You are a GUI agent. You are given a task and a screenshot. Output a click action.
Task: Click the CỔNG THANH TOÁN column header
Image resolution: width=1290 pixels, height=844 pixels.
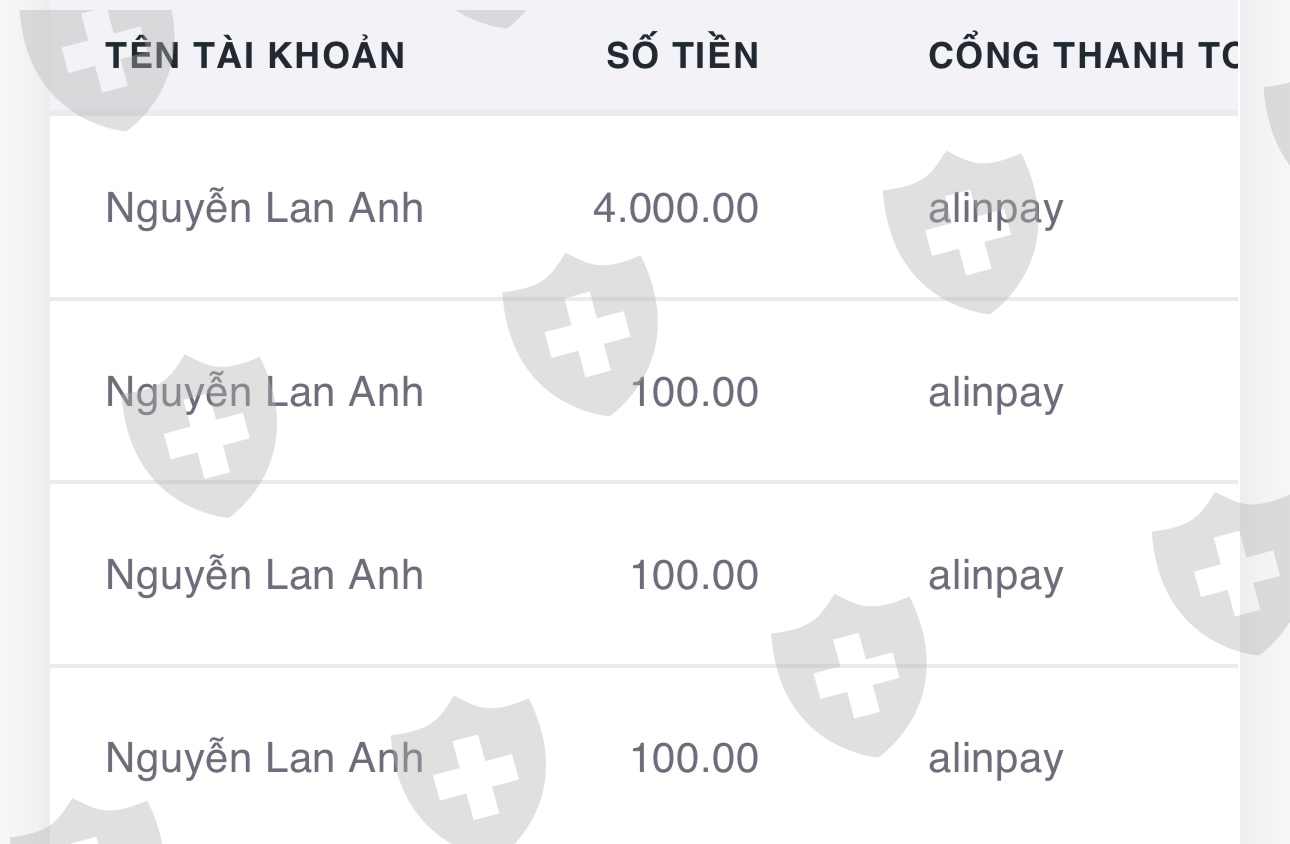click(1082, 56)
